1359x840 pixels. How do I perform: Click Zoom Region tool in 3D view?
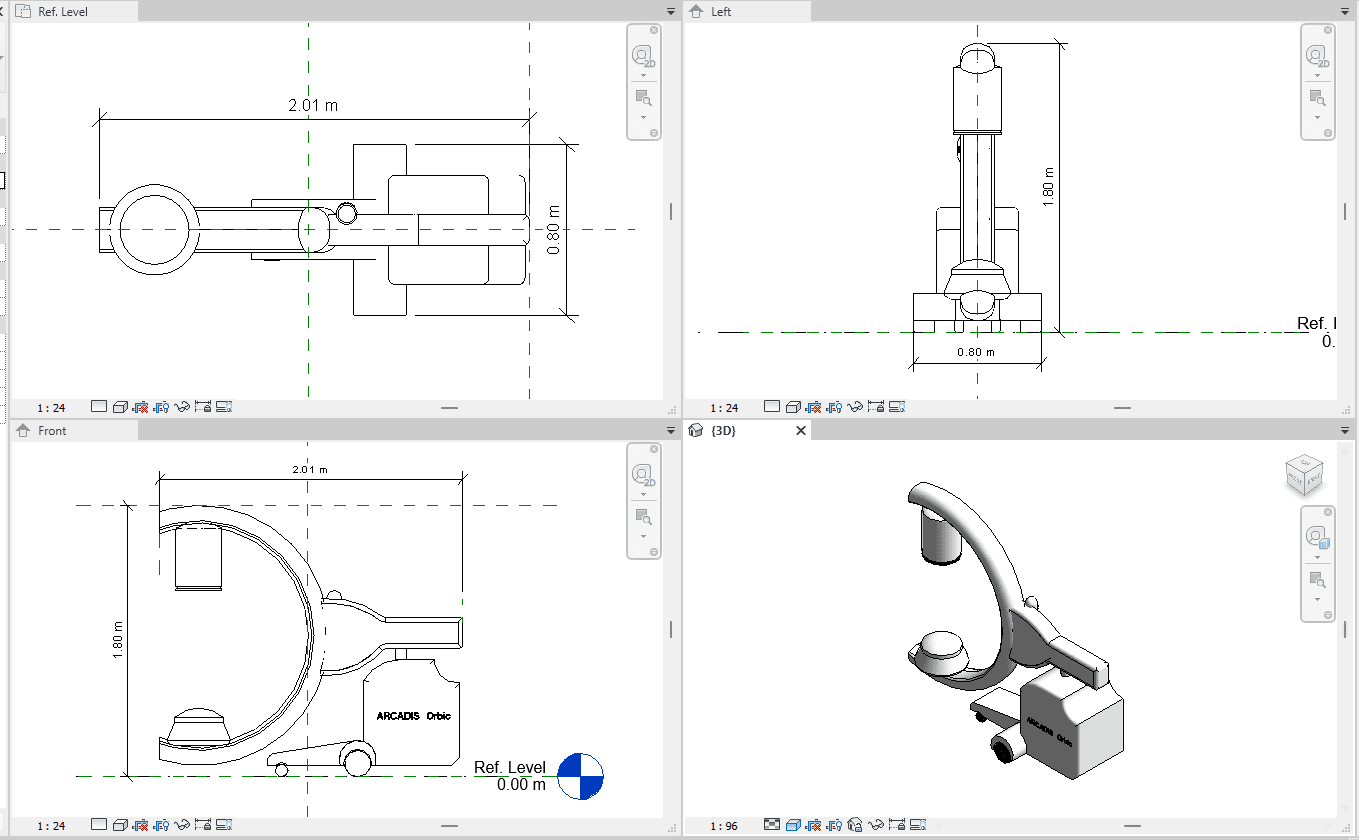tap(1317, 578)
